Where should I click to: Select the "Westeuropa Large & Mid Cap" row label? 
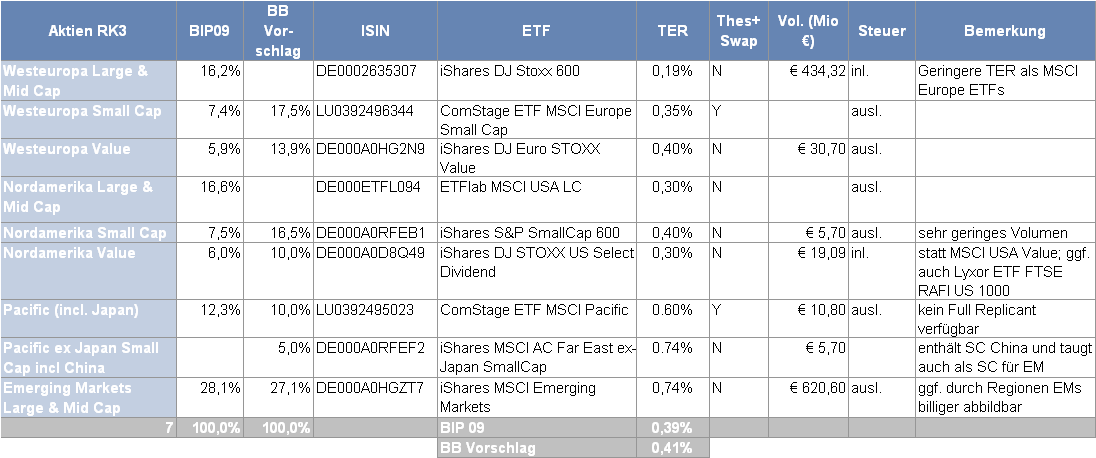[x=87, y=80]
